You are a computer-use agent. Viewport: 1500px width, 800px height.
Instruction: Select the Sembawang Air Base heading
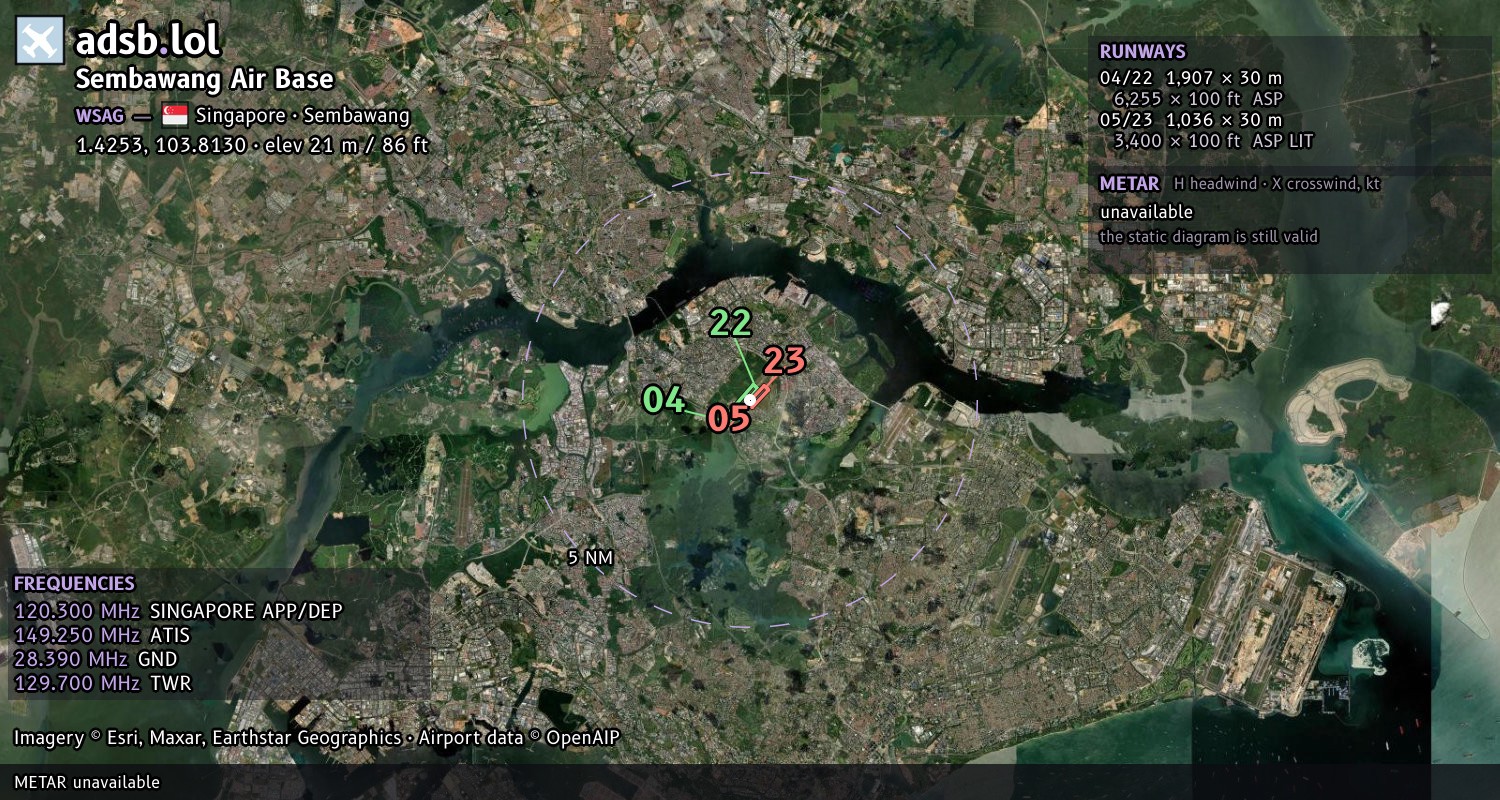205,79
